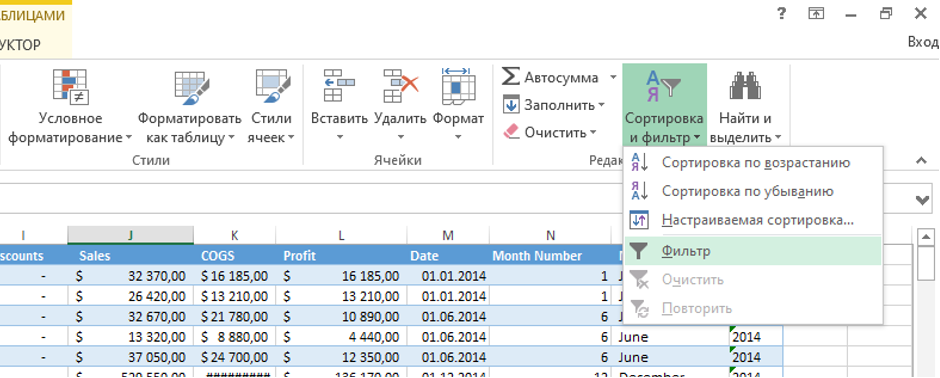Viewport: 940px width, 378px height.
Task: Select column J header
Action: 130,235
